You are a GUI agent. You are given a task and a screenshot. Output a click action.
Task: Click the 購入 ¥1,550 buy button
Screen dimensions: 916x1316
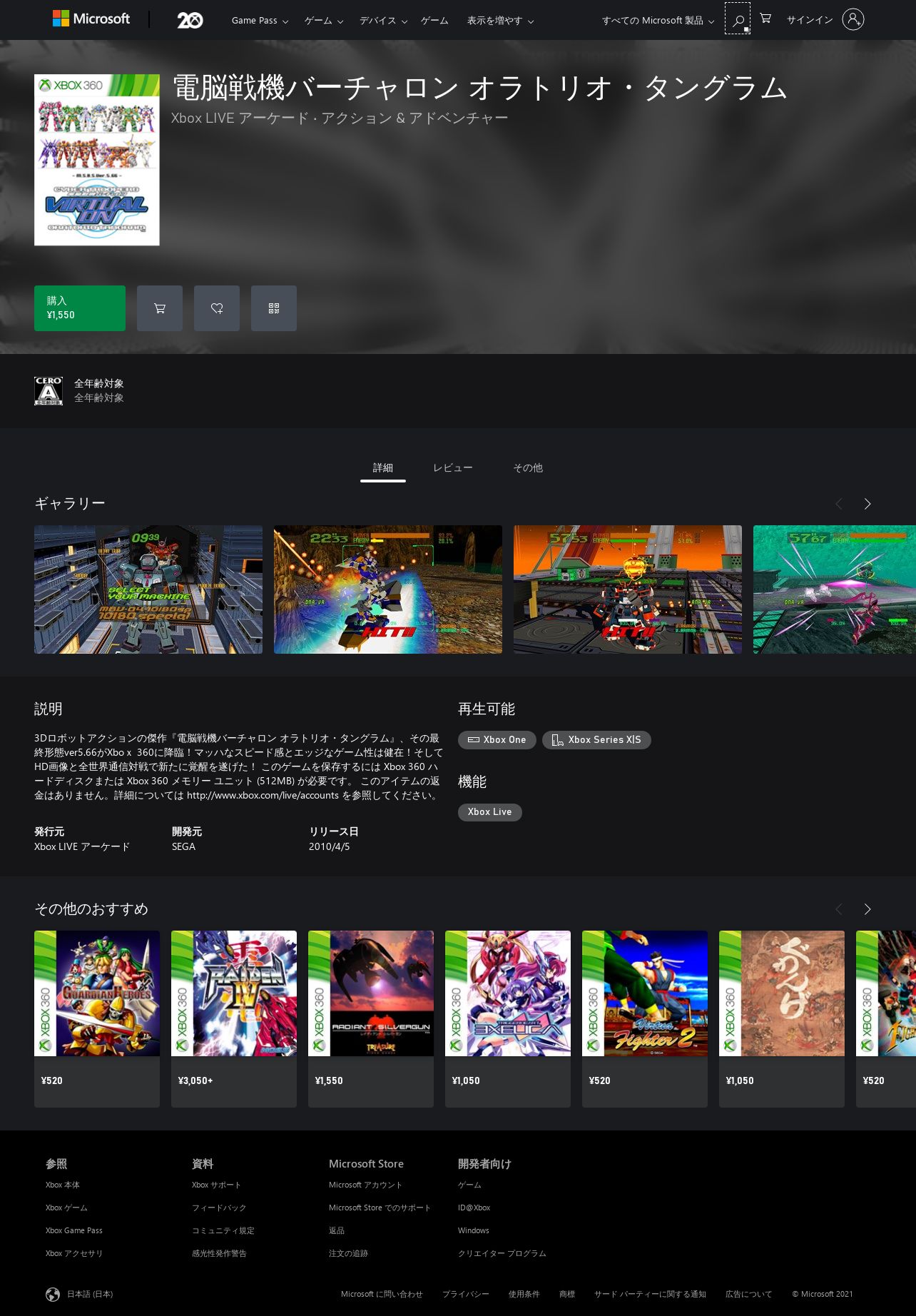point(80,308)
